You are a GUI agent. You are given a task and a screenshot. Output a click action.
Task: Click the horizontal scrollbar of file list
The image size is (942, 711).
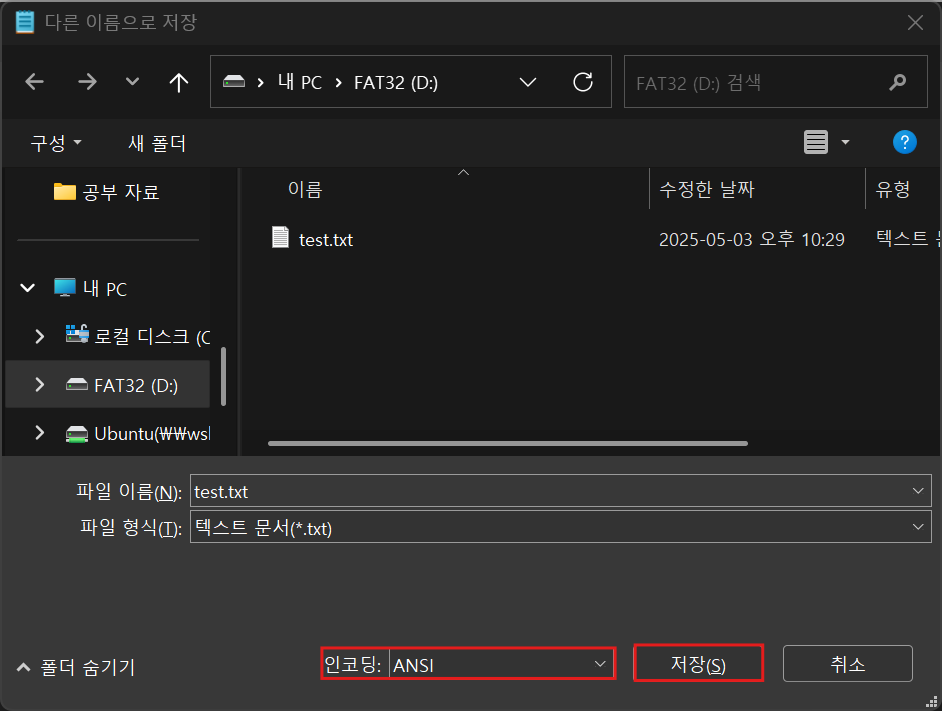508,444
